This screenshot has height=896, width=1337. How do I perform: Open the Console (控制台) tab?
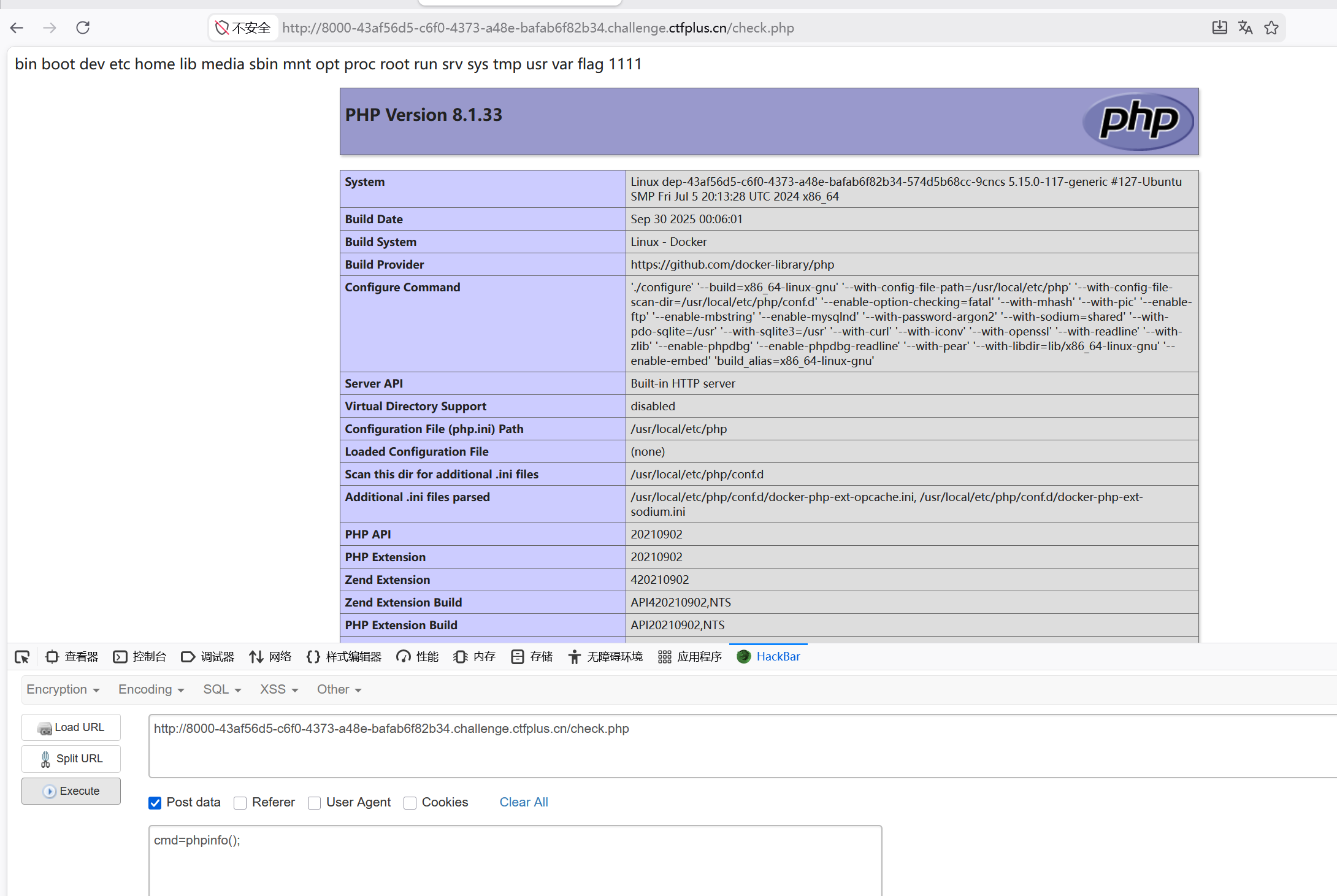click(140, 657)
